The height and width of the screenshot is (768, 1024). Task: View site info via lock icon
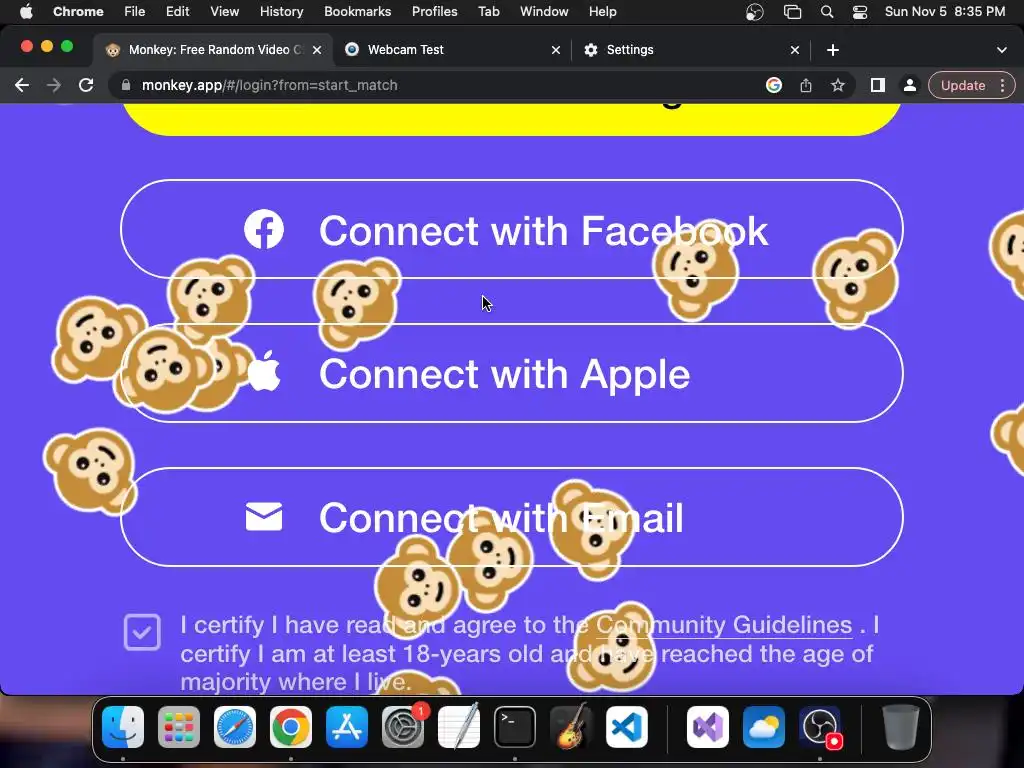[126, 86]
